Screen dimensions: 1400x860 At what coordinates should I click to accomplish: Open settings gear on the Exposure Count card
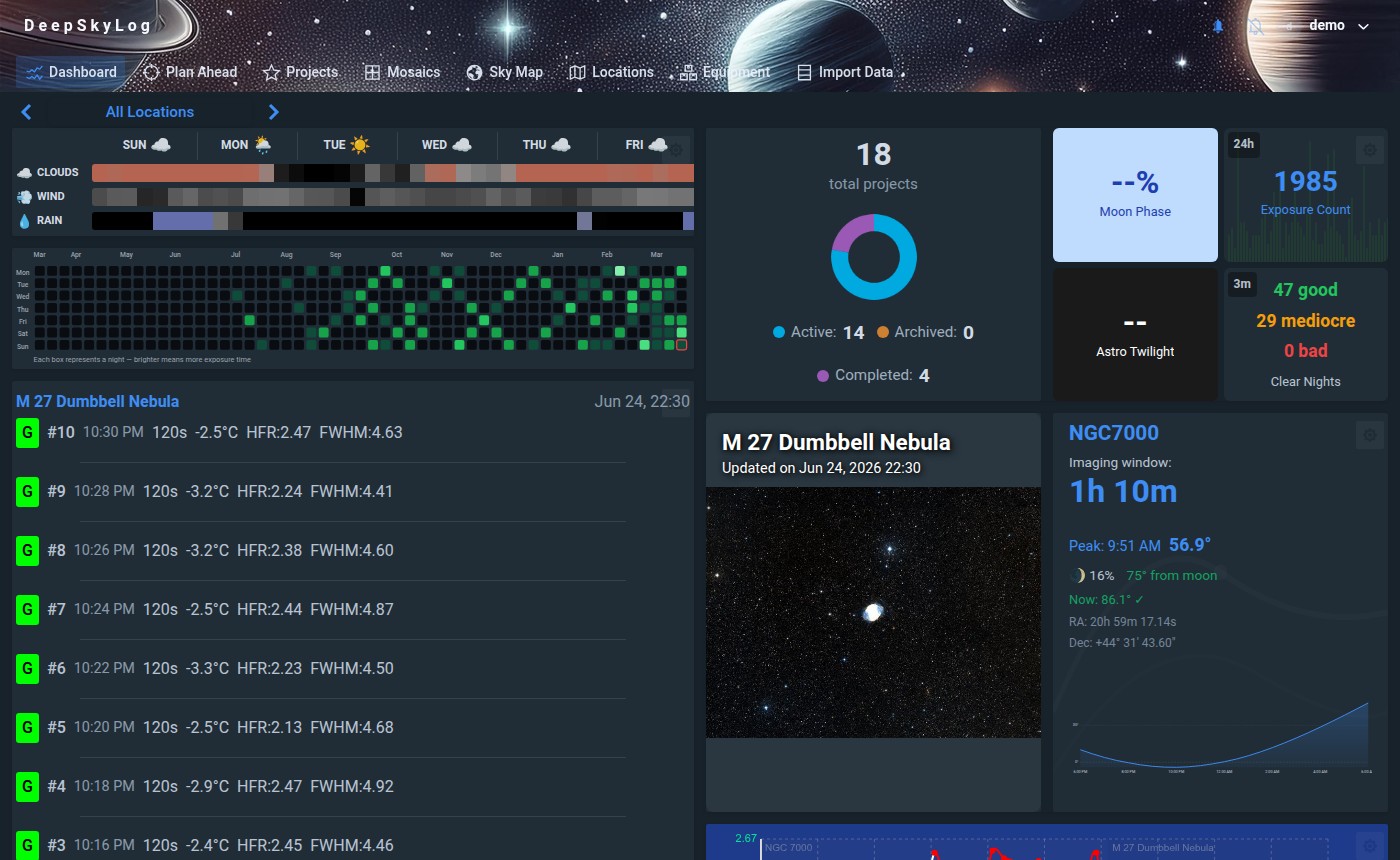(1368, 149)
